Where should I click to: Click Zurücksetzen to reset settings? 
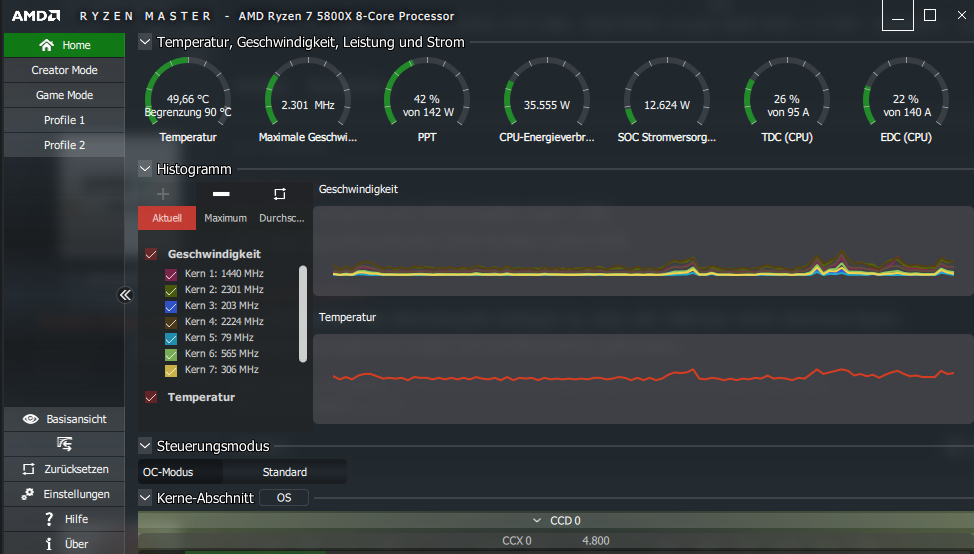(64, 469)
